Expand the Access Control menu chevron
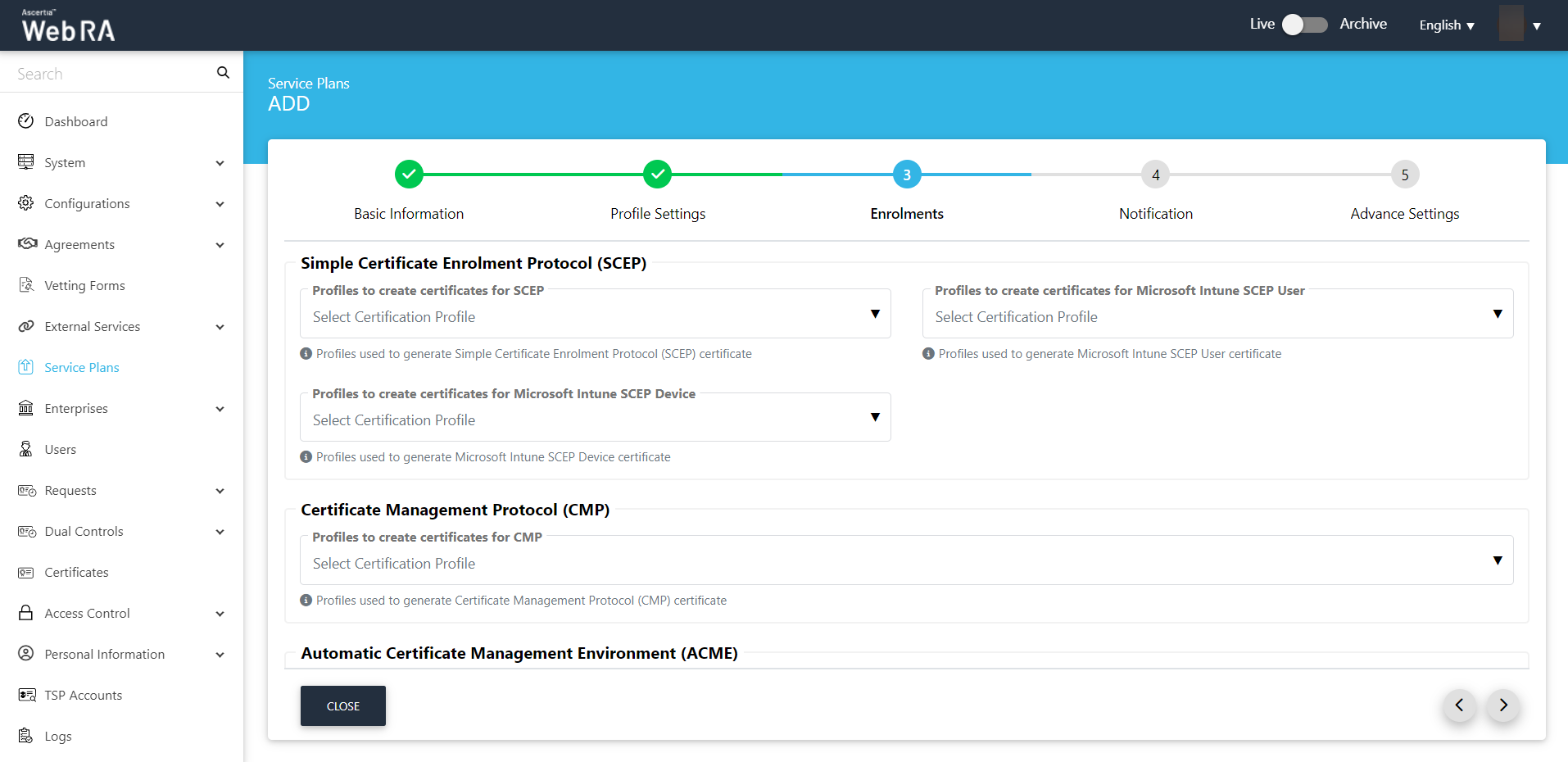Image resolution: width=1568 pixels, height=762 pixels. 220,614
